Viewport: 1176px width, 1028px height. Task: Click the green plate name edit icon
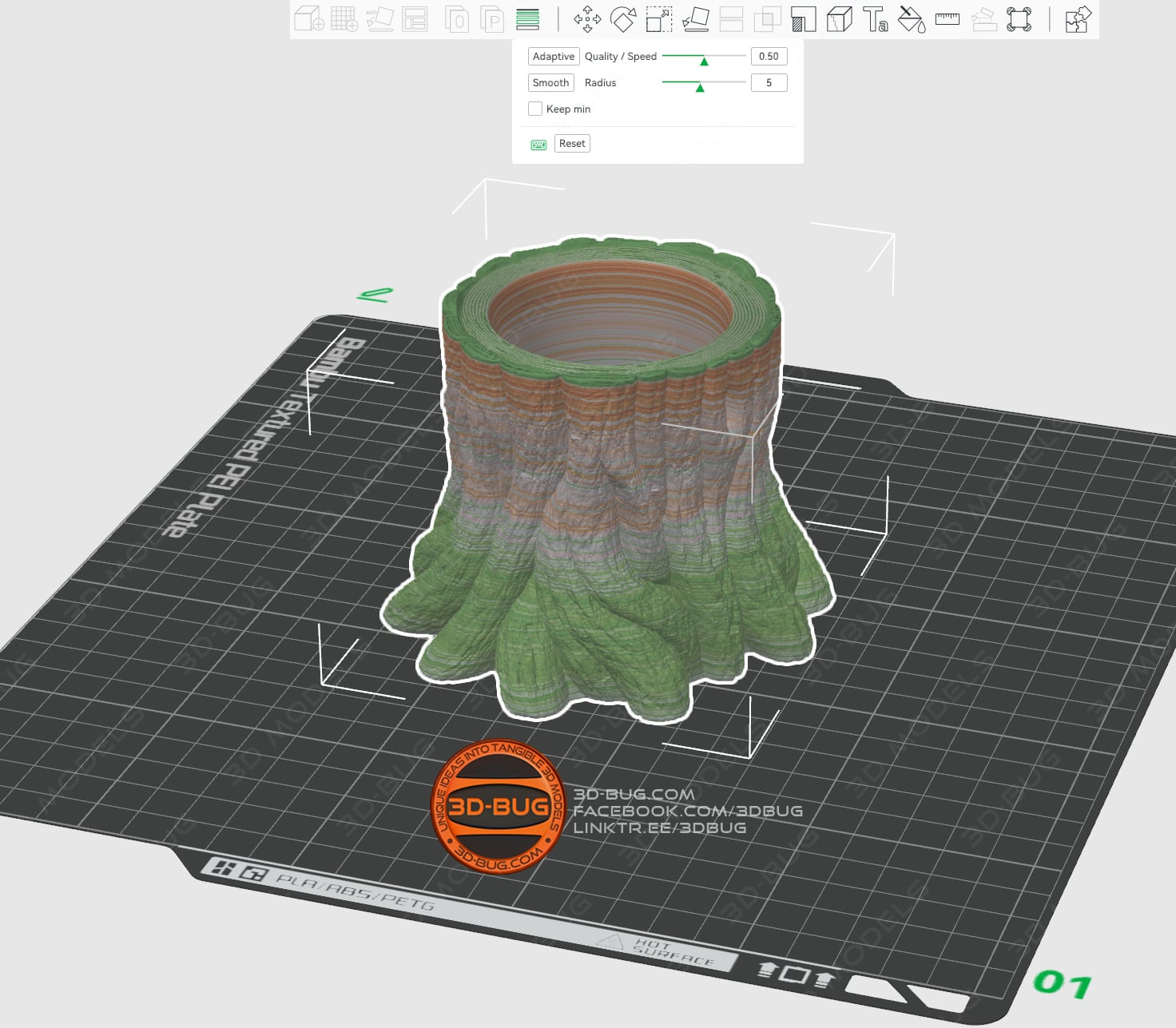pyautogui.click(x=375, y=295)
